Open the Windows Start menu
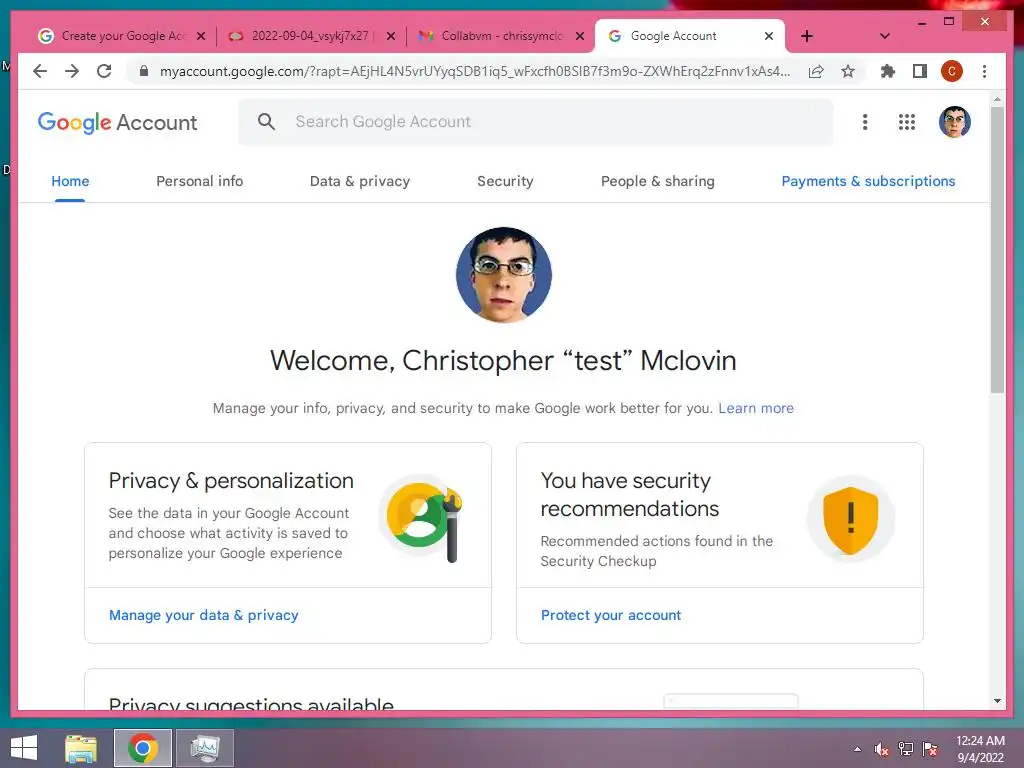Image resolution: width=1024 pixels, height=768 pixels. pos(24,748)
